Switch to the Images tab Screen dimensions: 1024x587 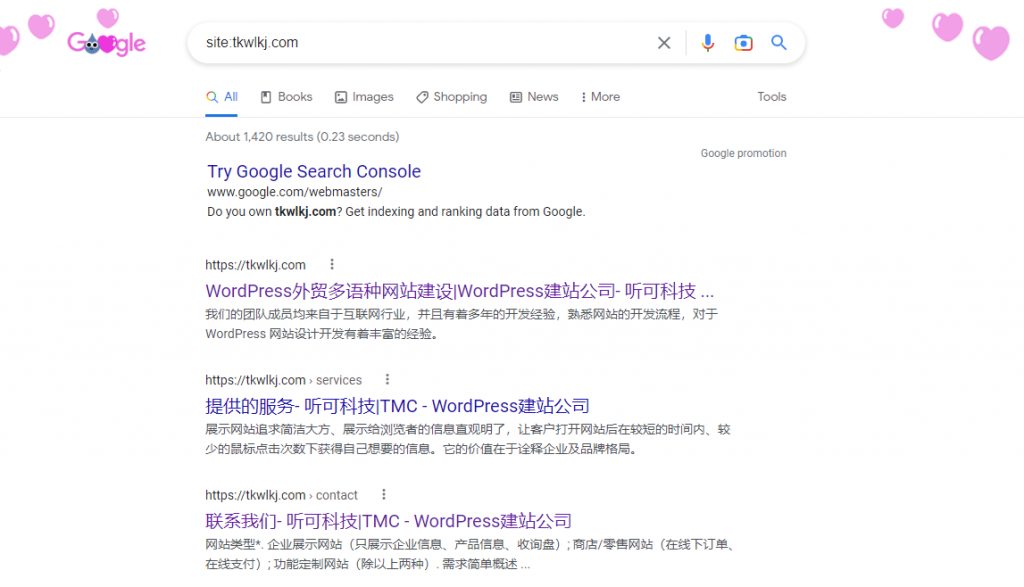coord(364,97)
